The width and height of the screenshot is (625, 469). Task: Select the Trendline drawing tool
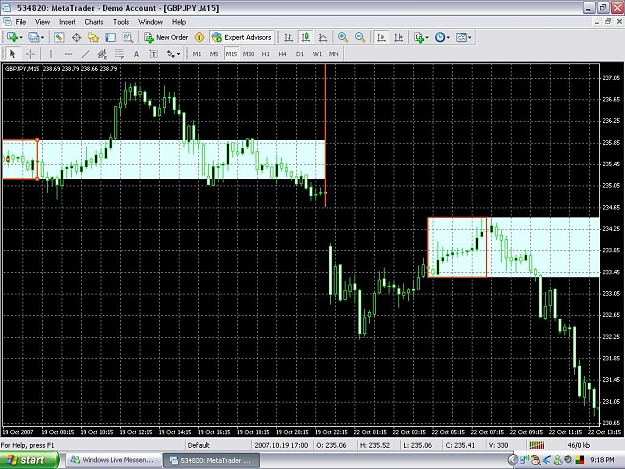[x=85, y=54]
